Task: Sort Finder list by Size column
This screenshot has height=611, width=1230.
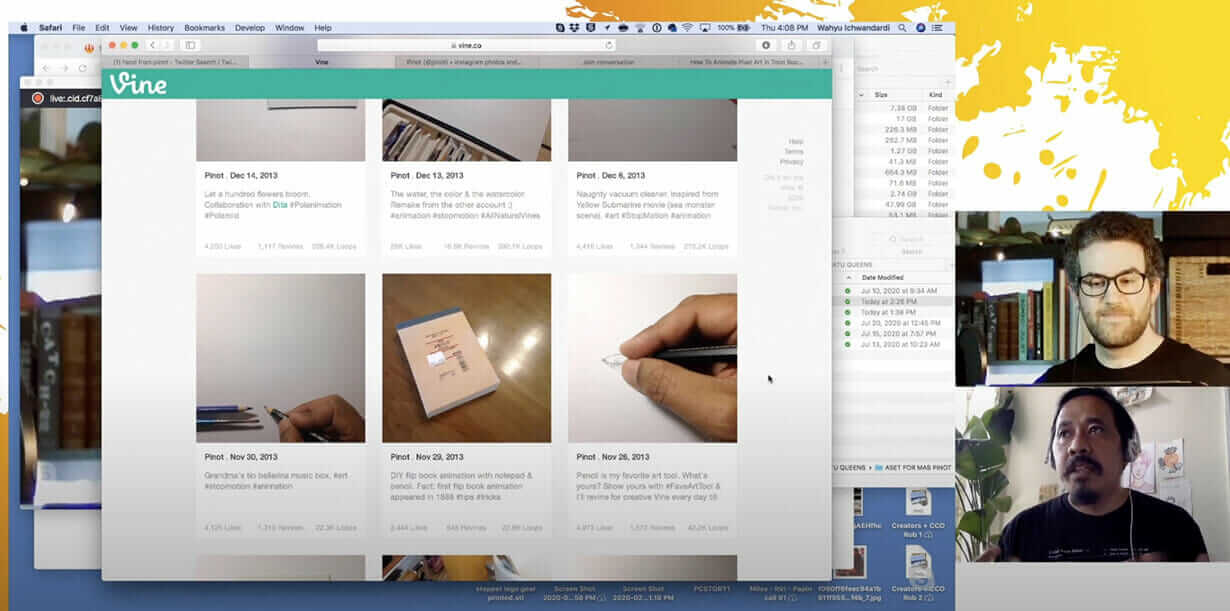Action: pos(881,94)
